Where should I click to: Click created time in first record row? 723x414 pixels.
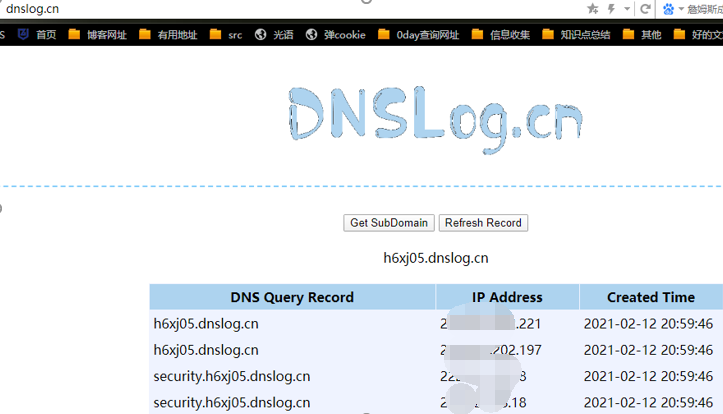pyautogui.click(x=648, y=324)
